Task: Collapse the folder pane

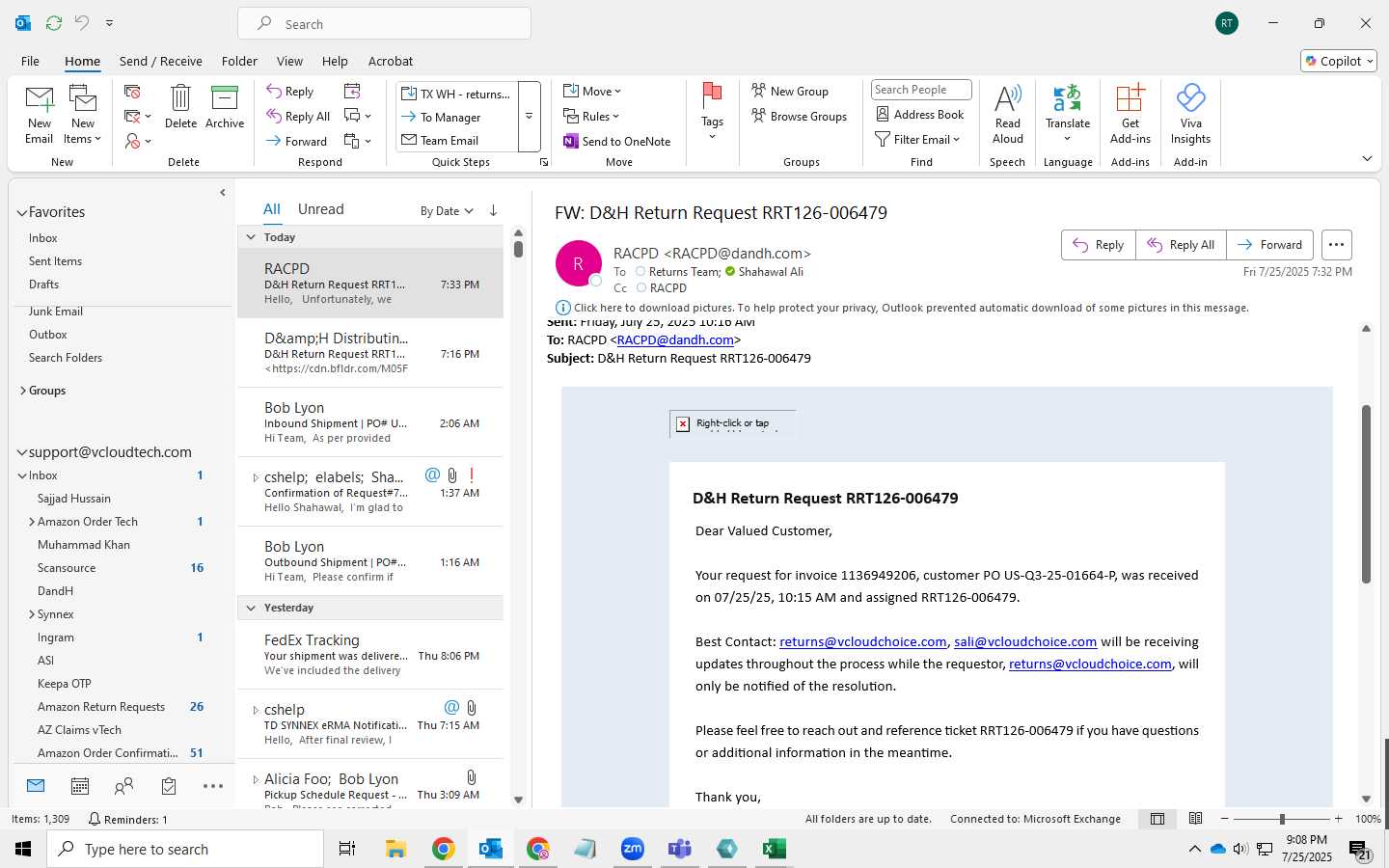Action: pos(223,192)
